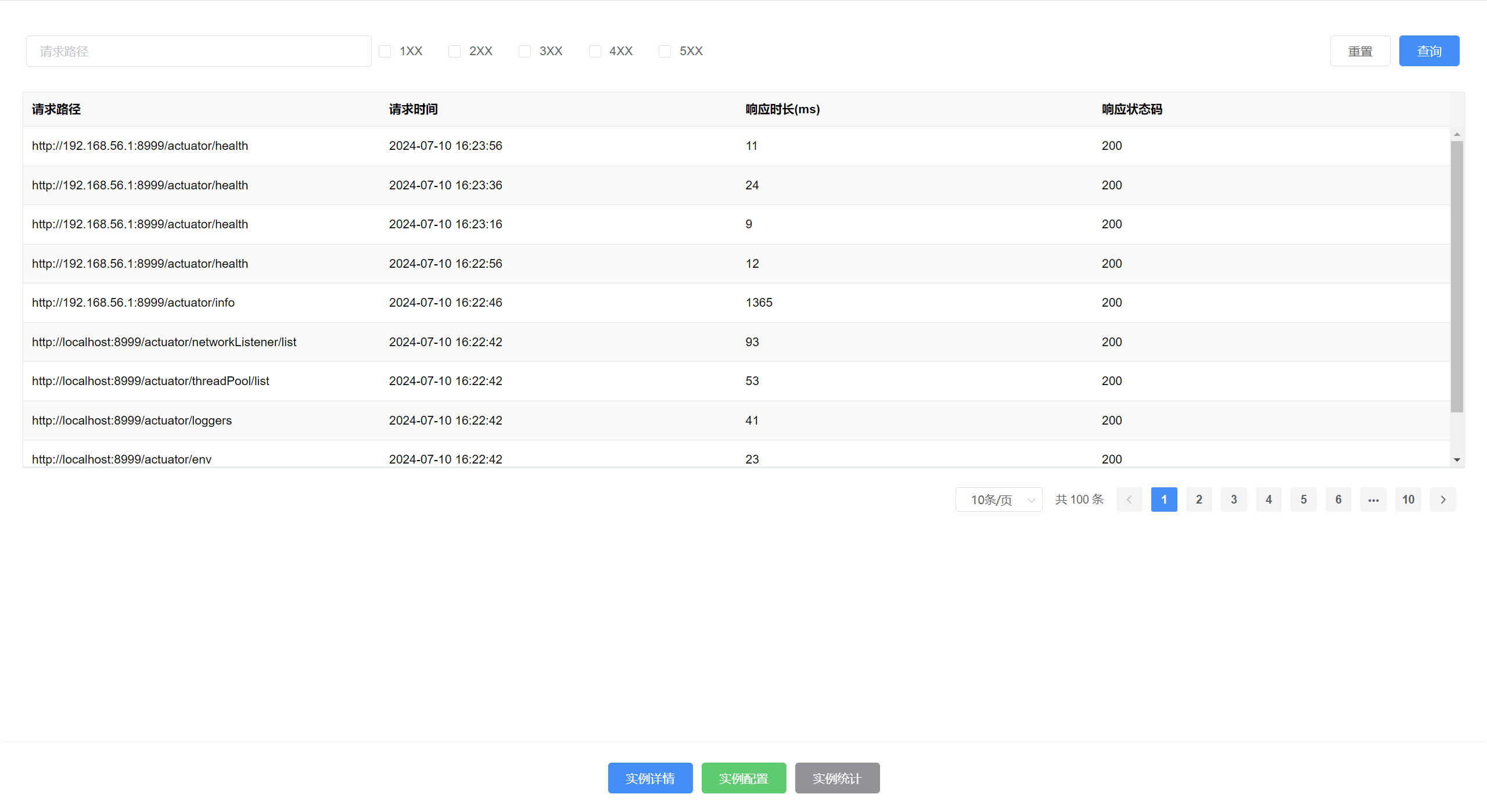Tick the 4XX status code checkbox
The width and height of the screenshot is (1487, 812).
pyautogui.click(x=595, y=51)
